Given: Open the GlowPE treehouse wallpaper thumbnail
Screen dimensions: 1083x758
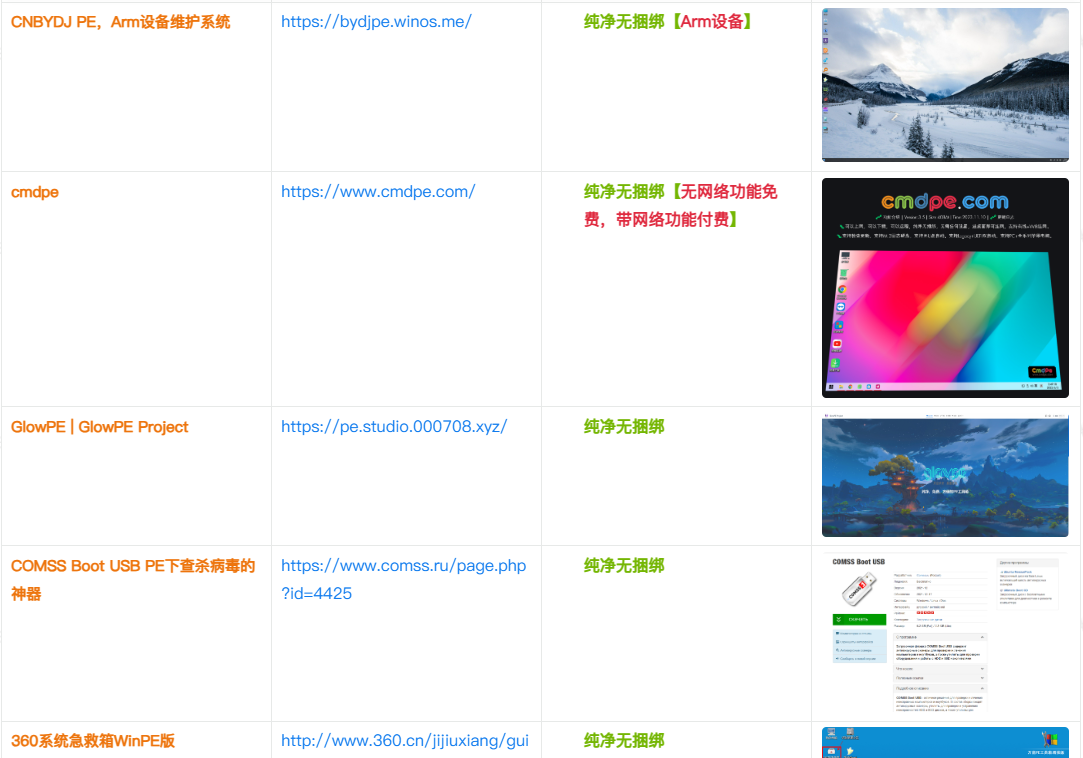Looking at the screenshot, I should pyautogui.click(x=945, y=476).
